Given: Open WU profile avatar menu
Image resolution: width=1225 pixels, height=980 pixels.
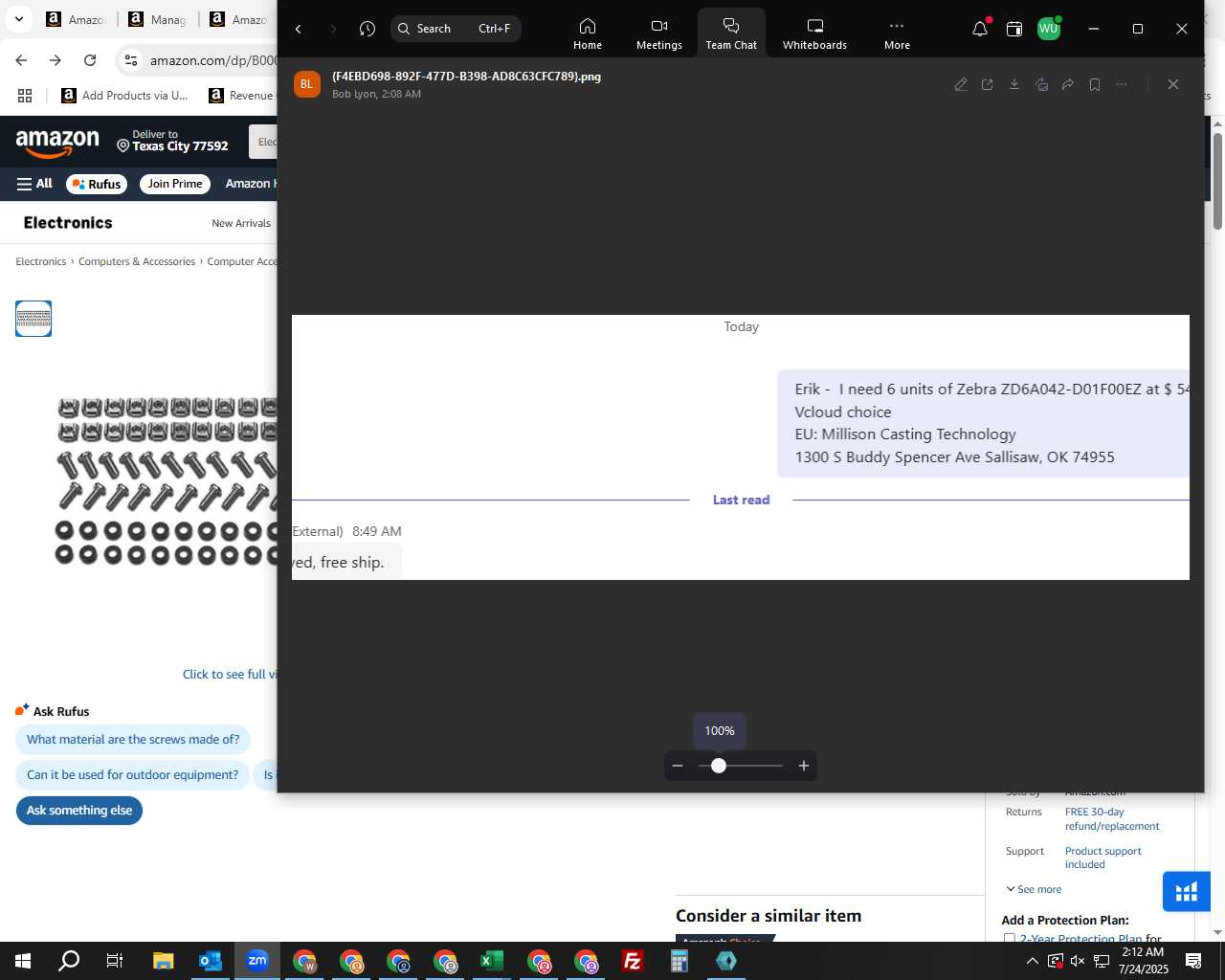Looking at the screenshot, I should 1049,29.
